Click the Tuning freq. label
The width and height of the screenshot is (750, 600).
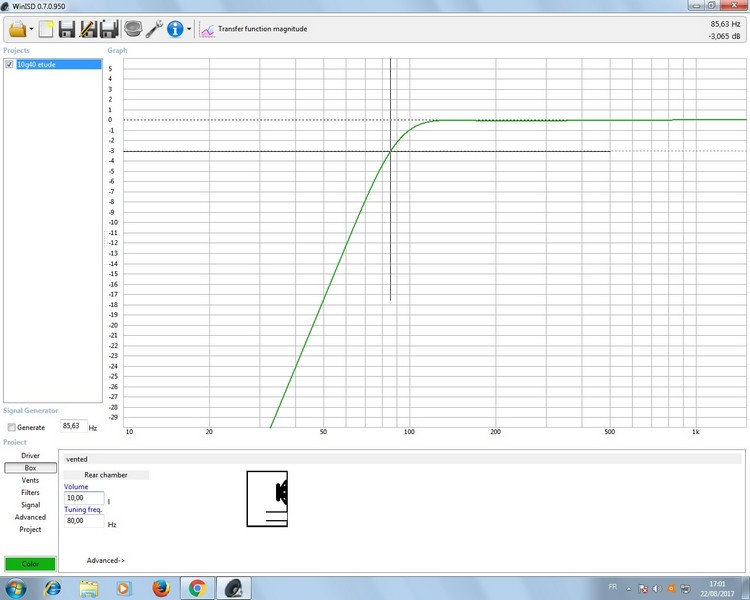click(83, 510)
